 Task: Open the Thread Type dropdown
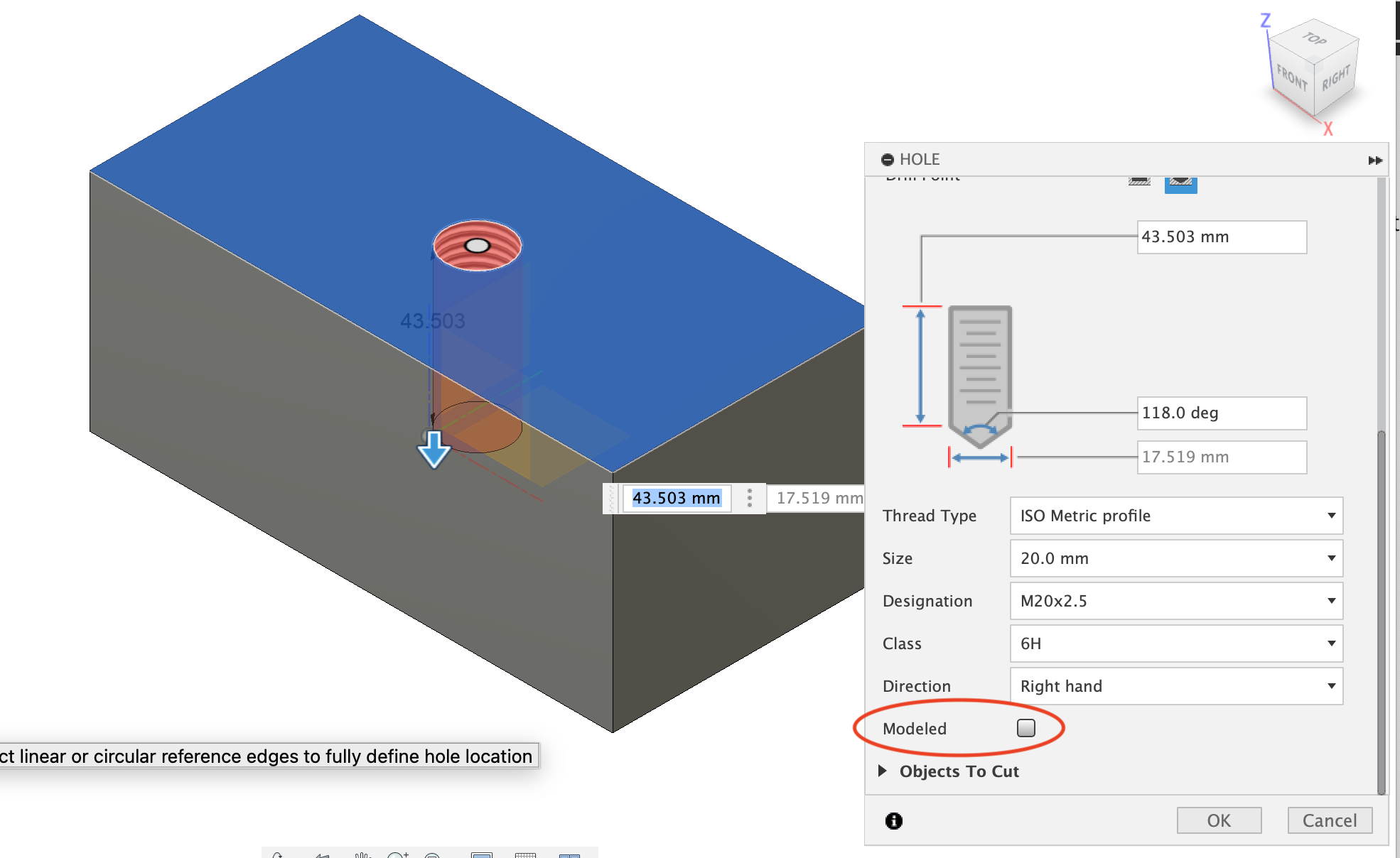point(1175,516)
